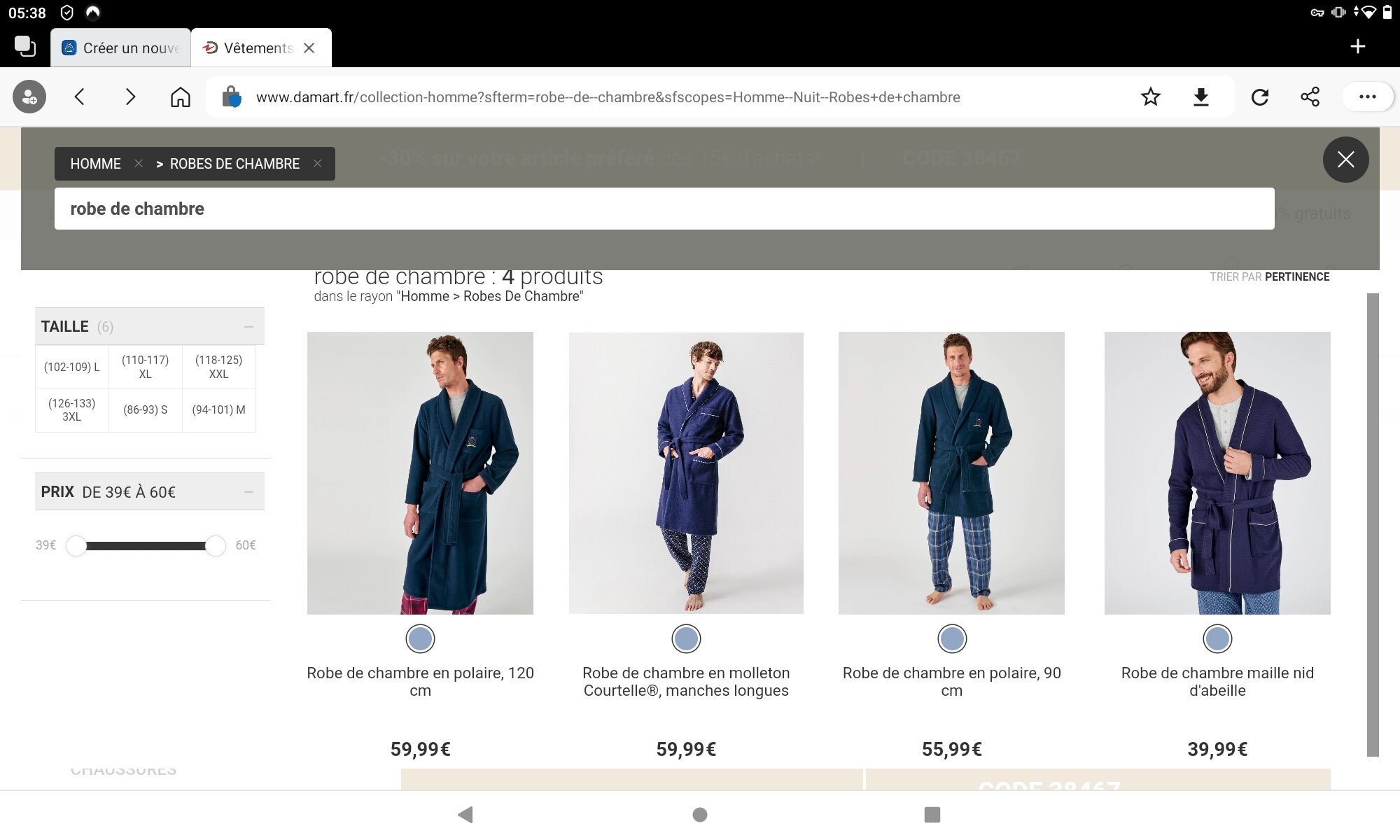Select size (86-93) S filter
The image size is (1400, 840).
click(145, 410)
